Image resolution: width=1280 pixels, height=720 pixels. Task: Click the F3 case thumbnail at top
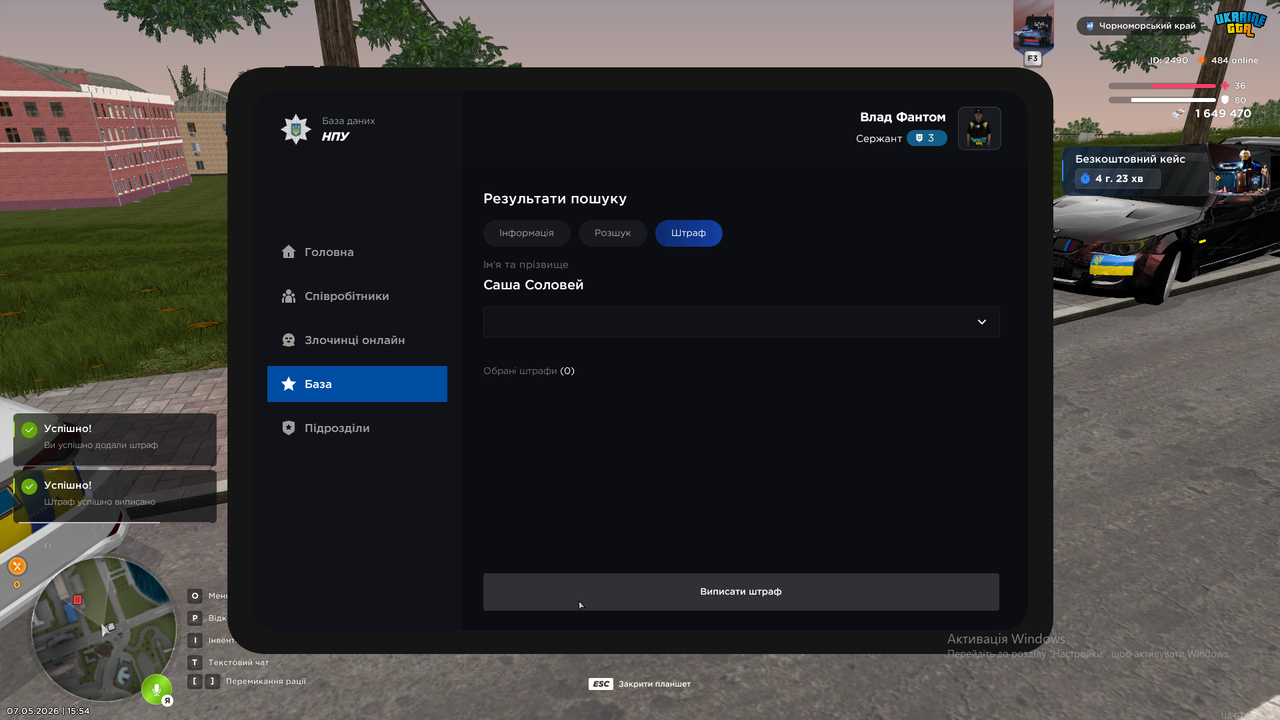tap(1033, 28)
